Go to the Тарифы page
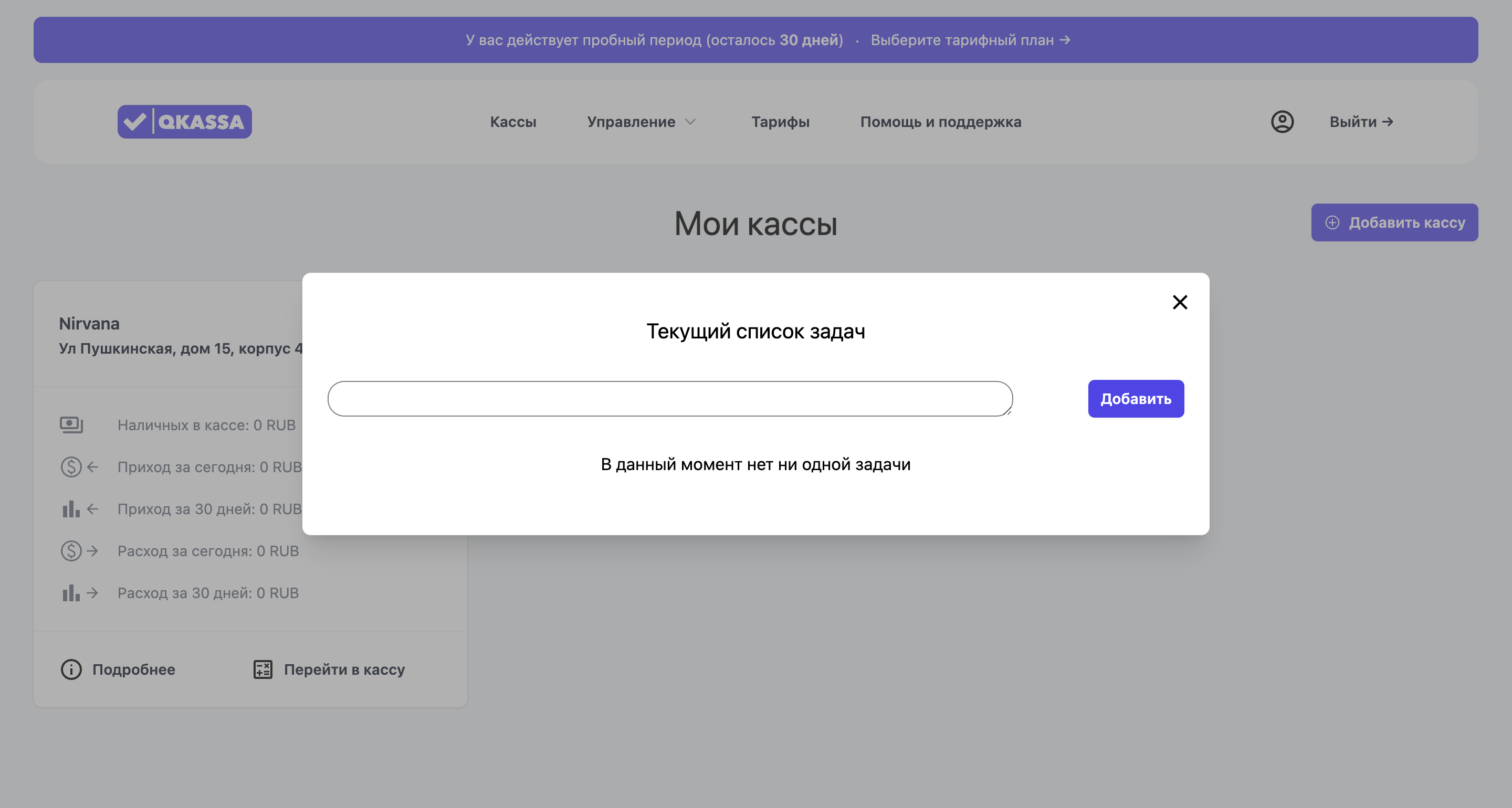The height and width of the screenshot is (808, 1512). [x=780, y=122]
